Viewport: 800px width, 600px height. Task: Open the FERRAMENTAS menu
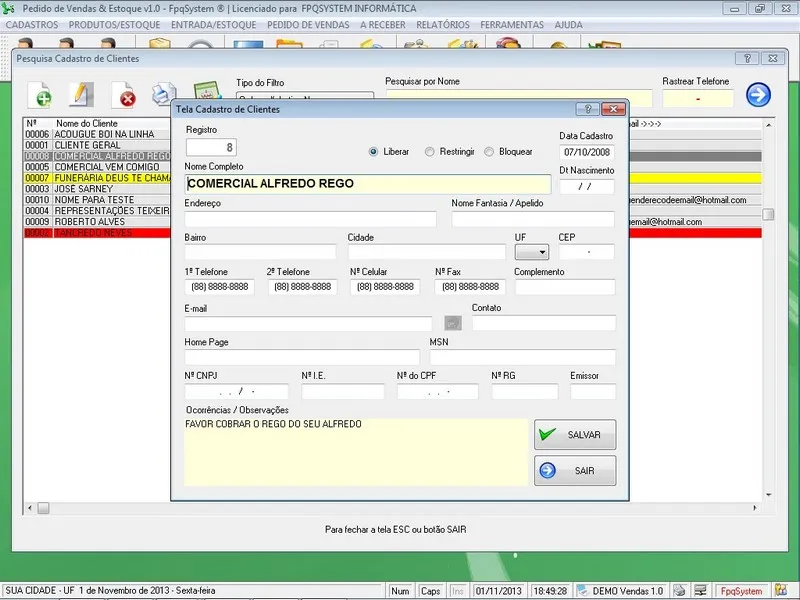(x=512, y=23)
